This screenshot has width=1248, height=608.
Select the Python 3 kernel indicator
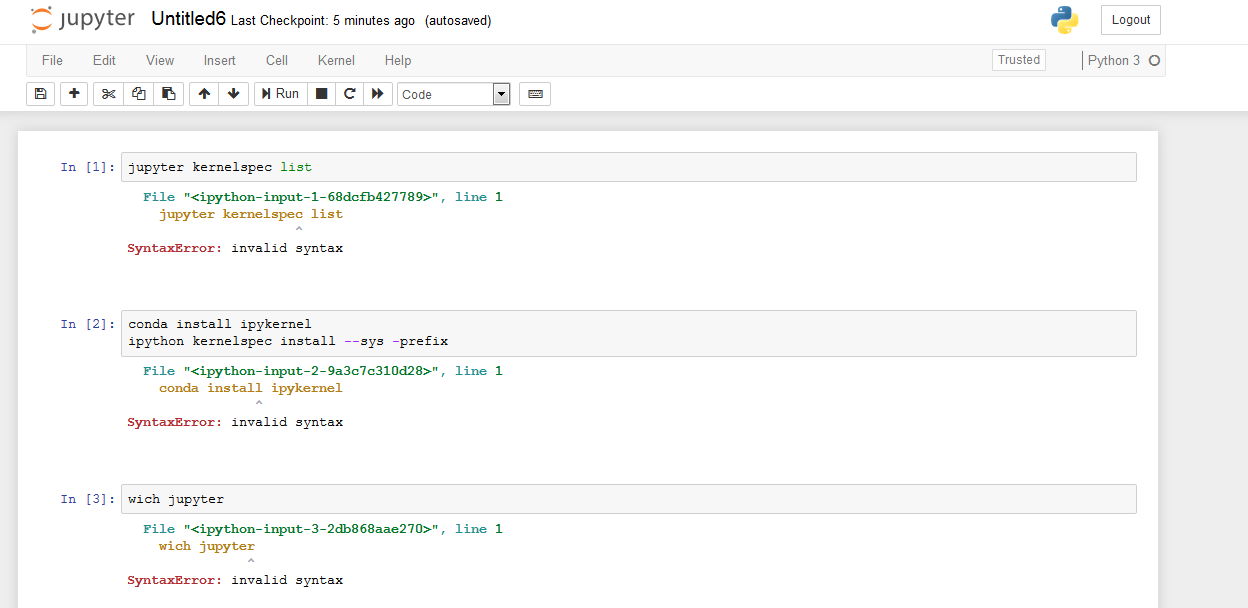point(1117,59)
